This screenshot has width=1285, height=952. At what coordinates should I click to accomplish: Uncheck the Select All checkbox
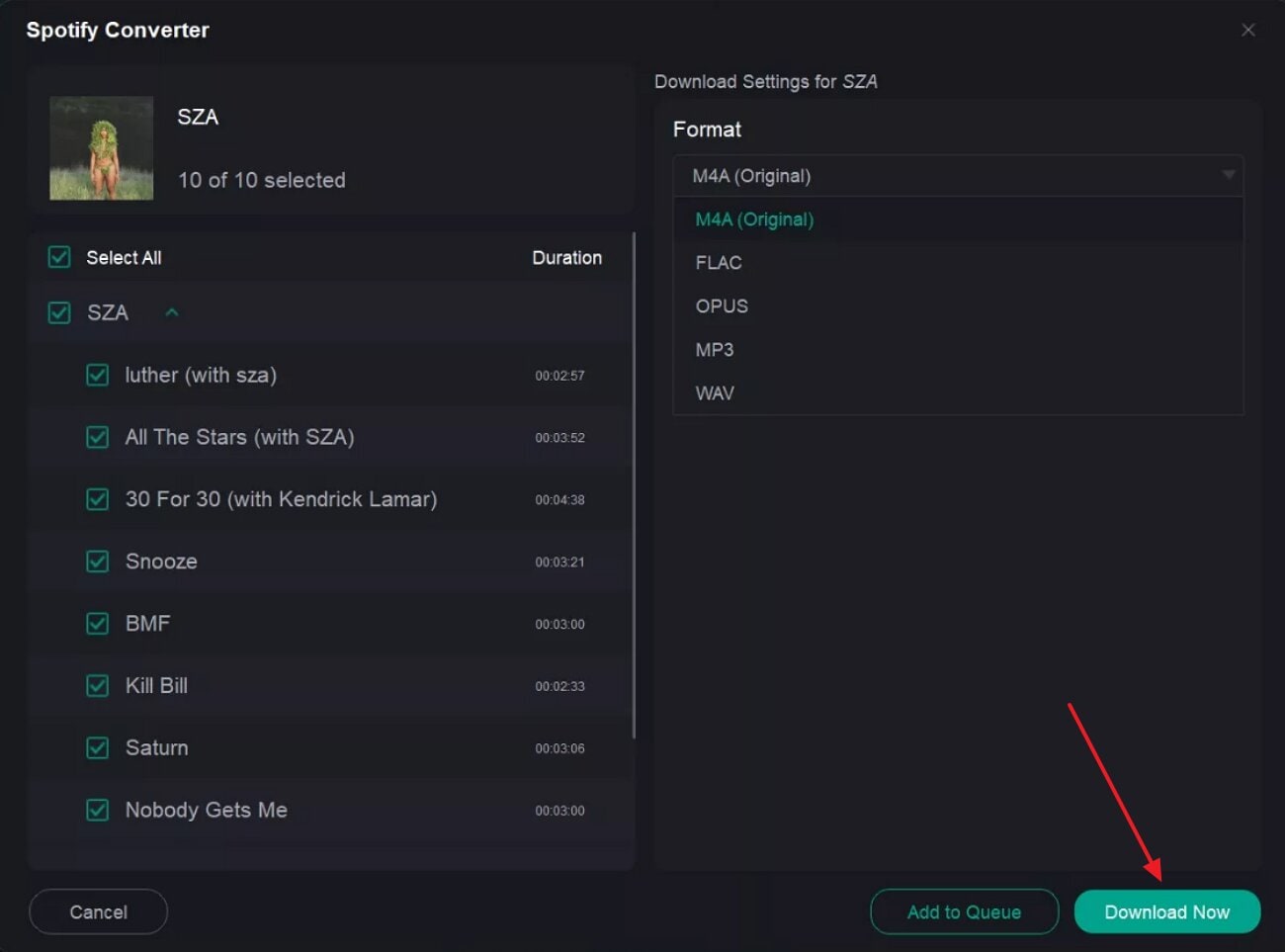58,257
